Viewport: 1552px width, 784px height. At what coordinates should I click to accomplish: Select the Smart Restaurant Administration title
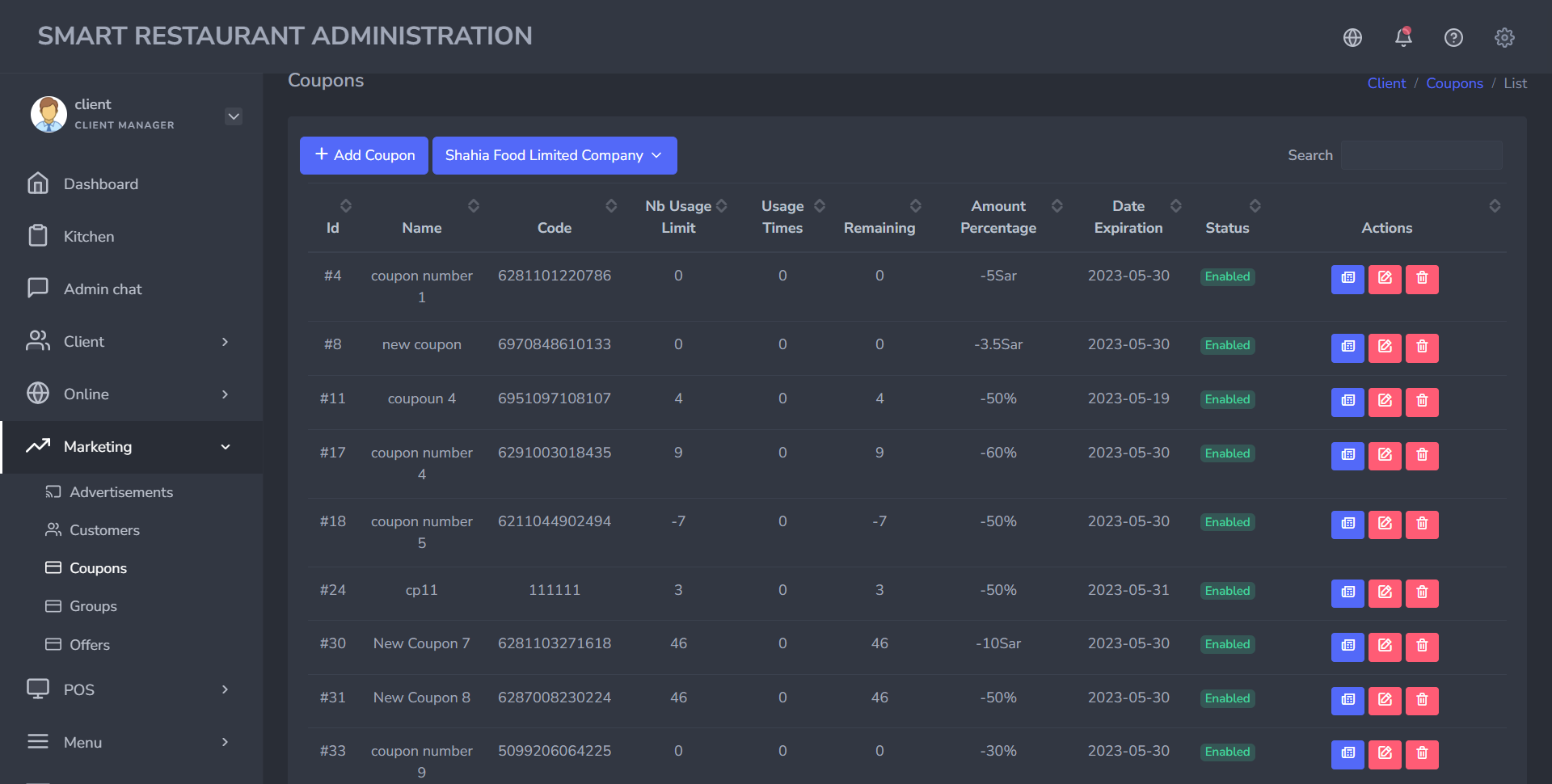click(x=285, y=36)
